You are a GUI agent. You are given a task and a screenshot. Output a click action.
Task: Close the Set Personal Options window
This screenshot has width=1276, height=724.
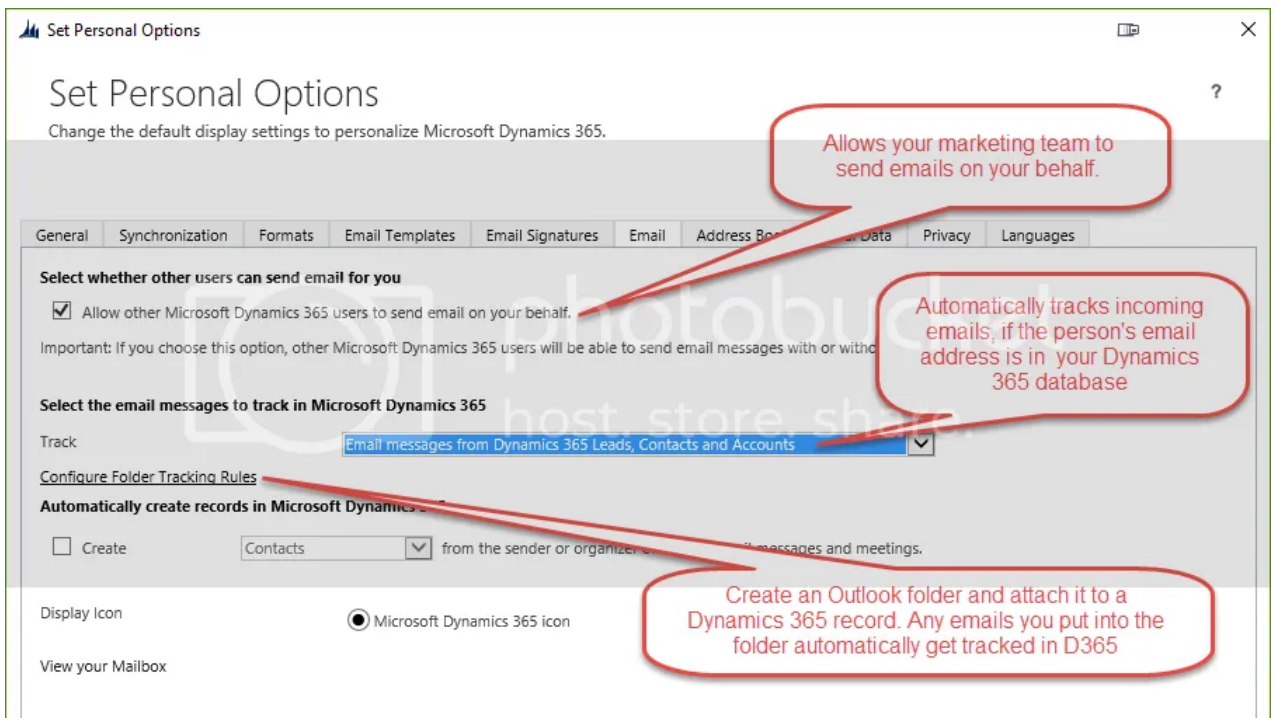pyautogui.click(x=1248, y=30)
